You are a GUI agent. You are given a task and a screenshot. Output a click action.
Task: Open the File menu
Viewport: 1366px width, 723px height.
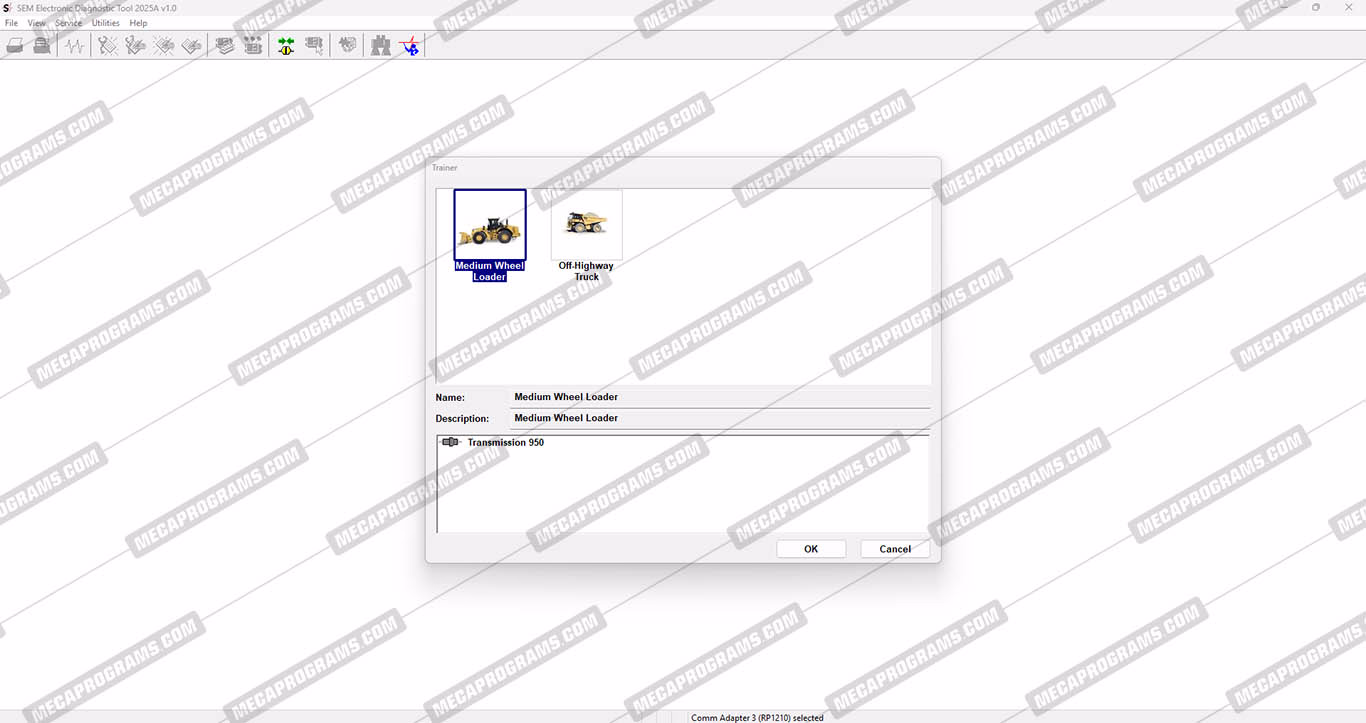coord(11,23)
